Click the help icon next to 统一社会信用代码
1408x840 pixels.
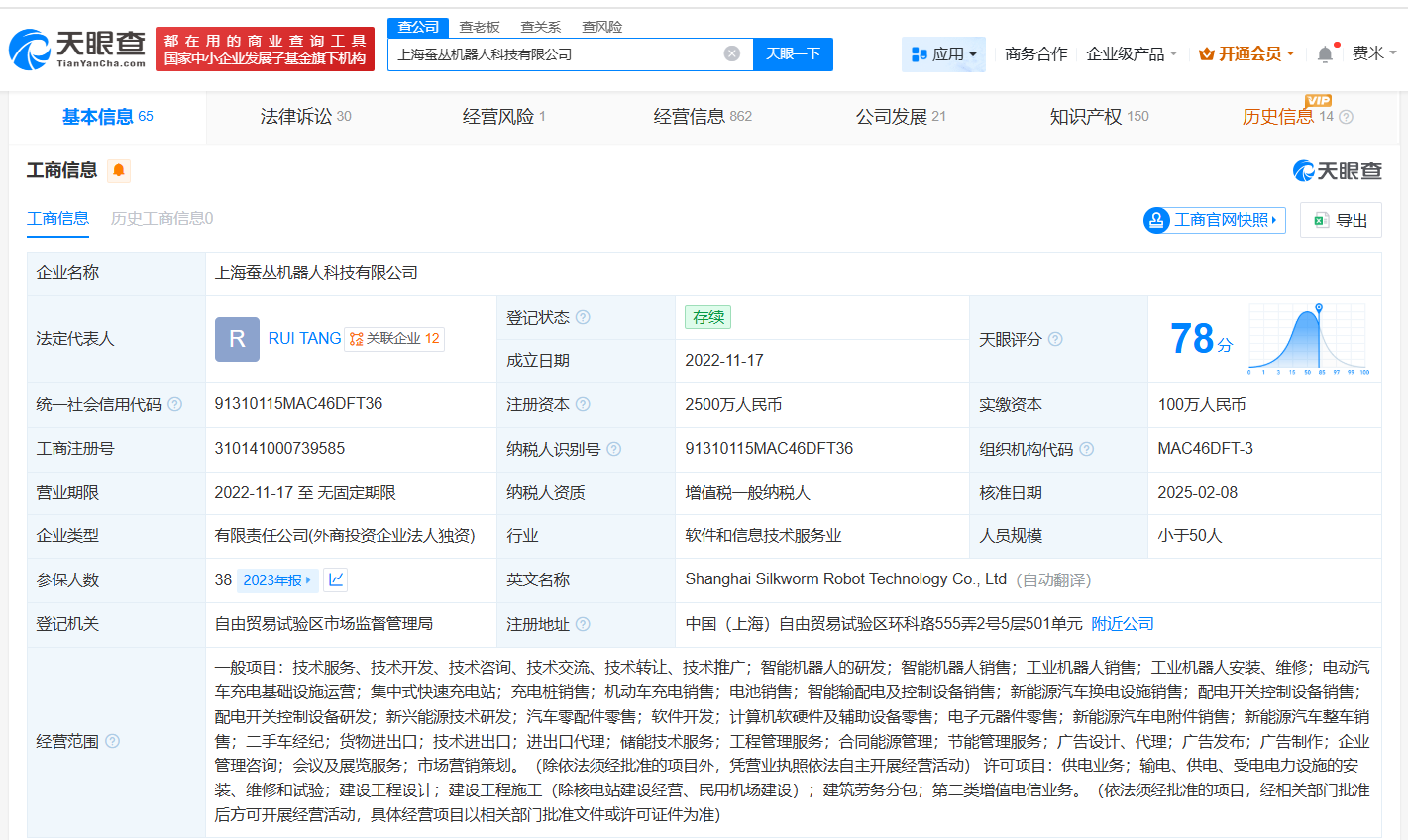coord(174,404)
